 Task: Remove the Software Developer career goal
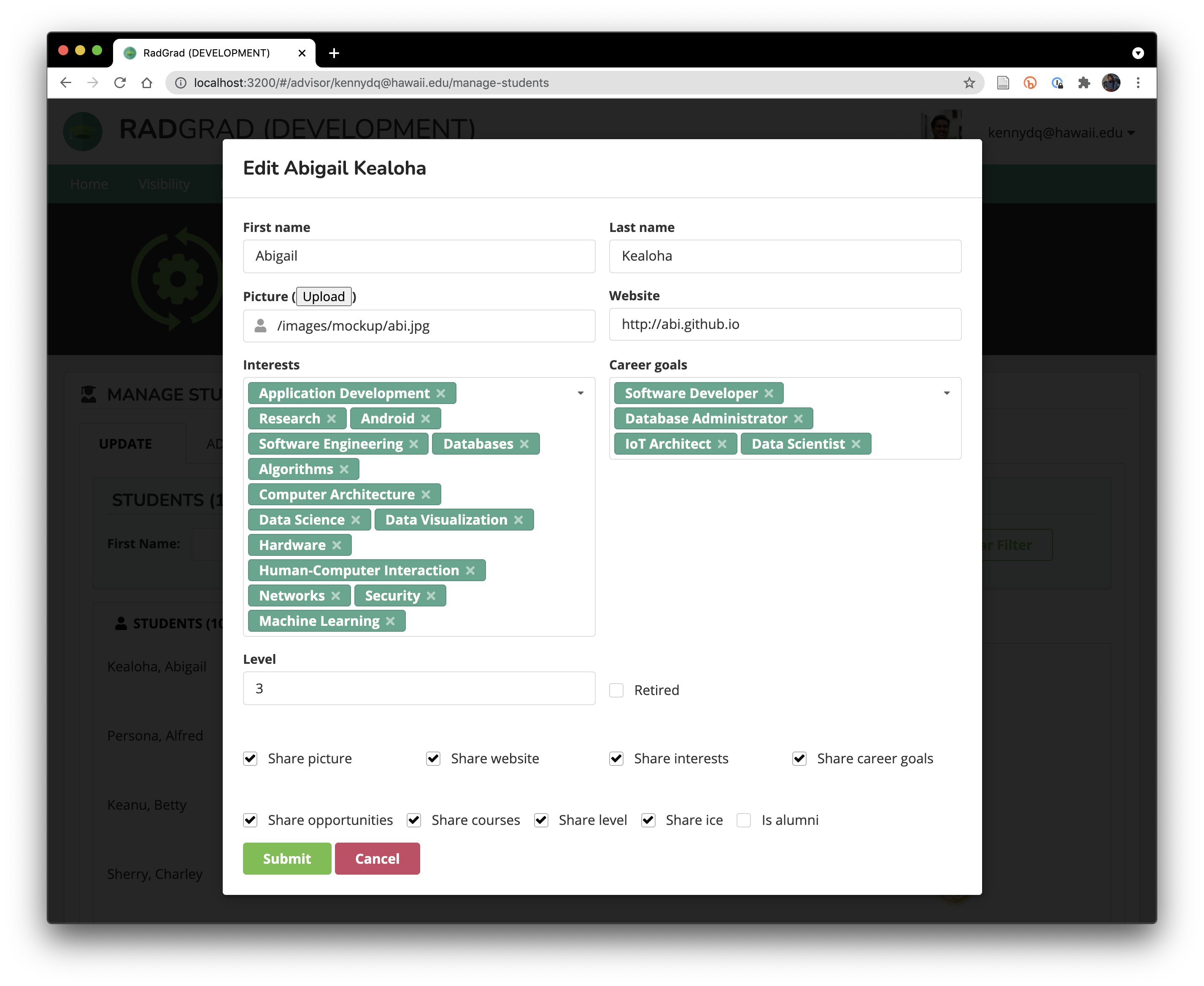pyautogui.click(x=769, y=393)
